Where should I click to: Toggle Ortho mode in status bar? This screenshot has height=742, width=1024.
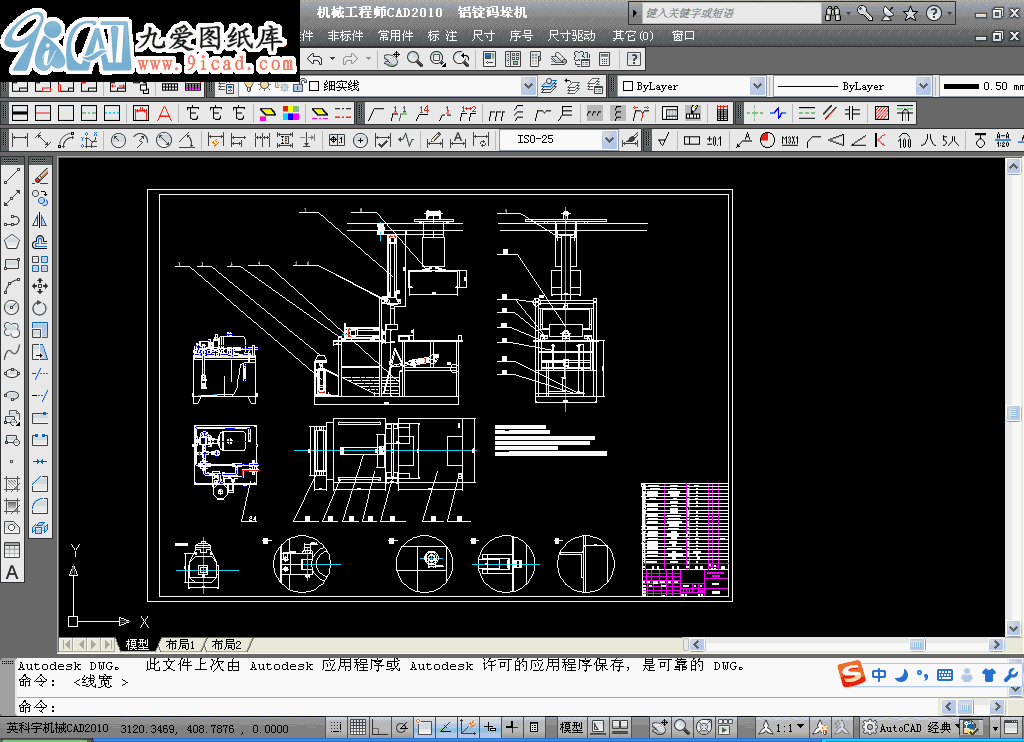click(379, 727)
